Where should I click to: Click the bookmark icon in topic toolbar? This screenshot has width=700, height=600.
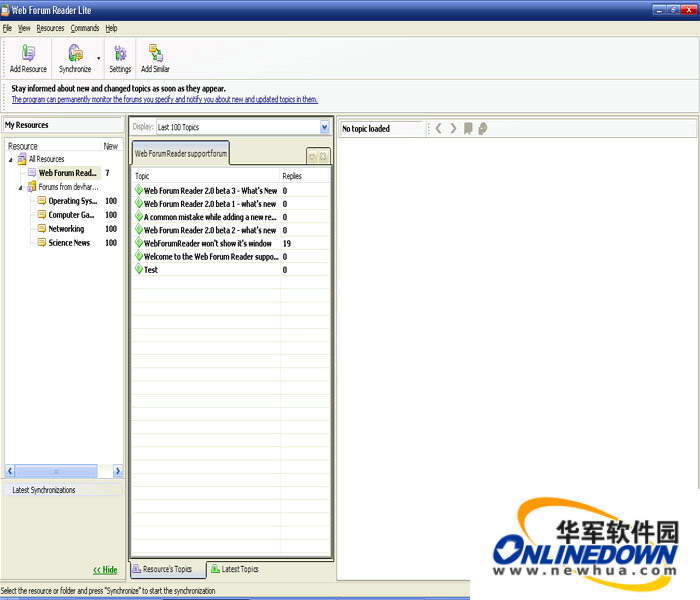pyautogui.click(x=468, y=129)
